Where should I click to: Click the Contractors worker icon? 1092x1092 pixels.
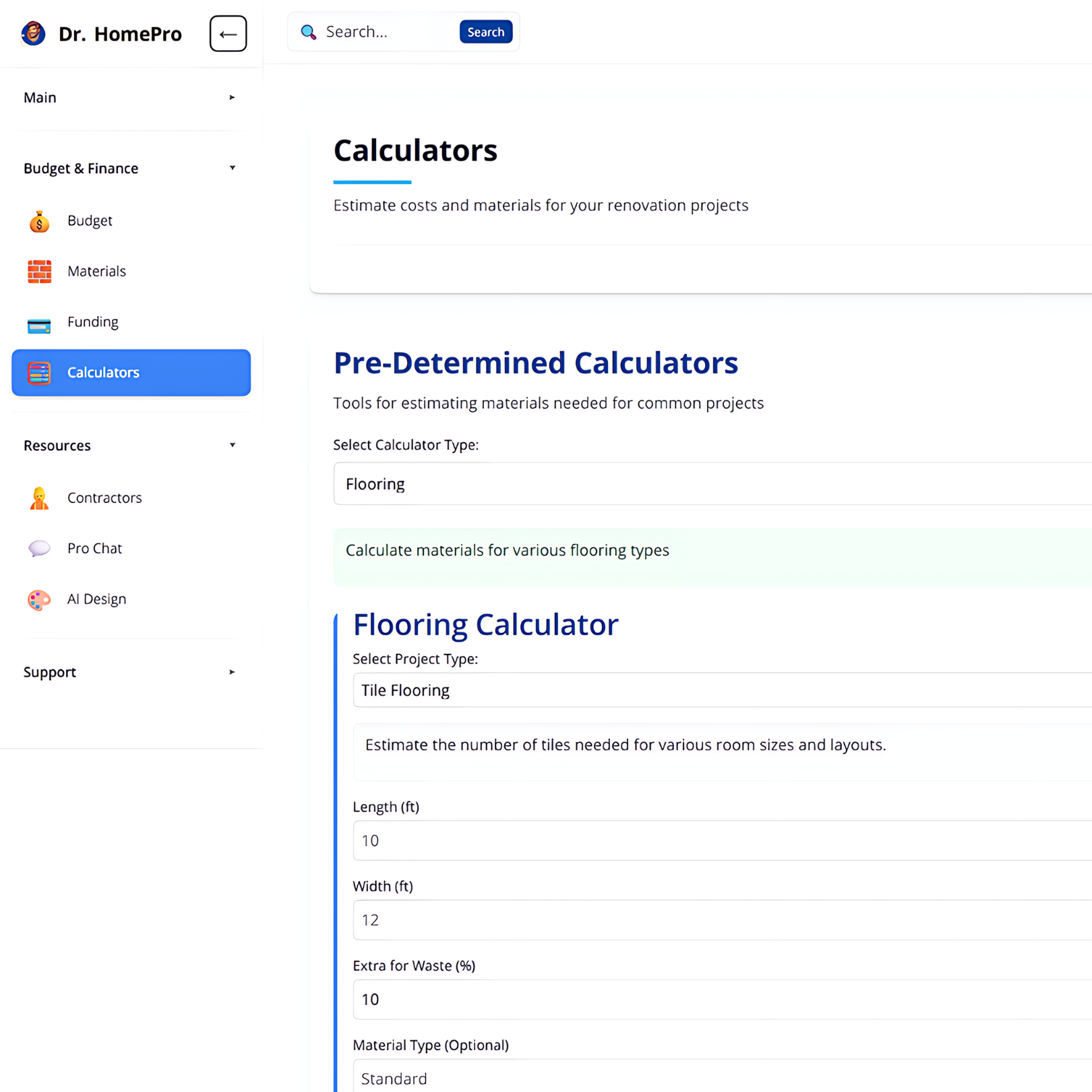pos(39,498)
